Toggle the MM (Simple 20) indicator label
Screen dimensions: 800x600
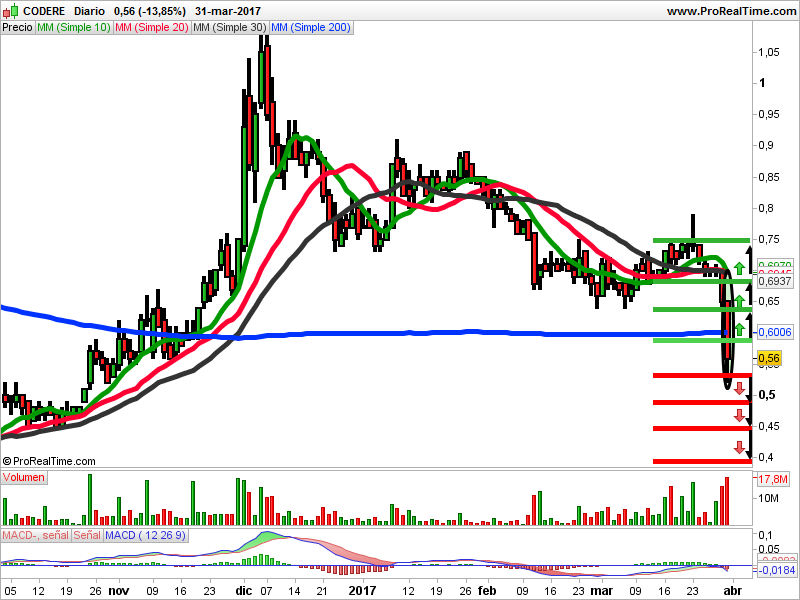(x=150, y=28)
